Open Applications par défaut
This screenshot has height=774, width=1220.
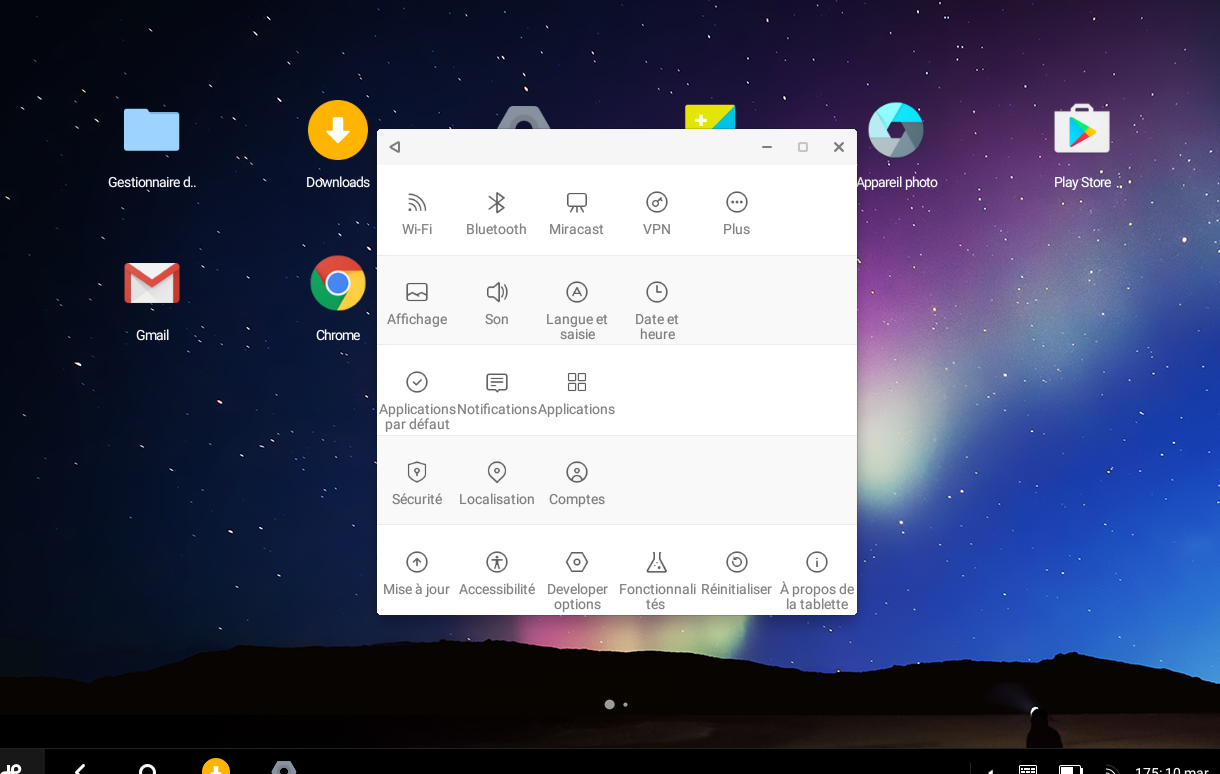pyautogui.click(x=417, y=398)
